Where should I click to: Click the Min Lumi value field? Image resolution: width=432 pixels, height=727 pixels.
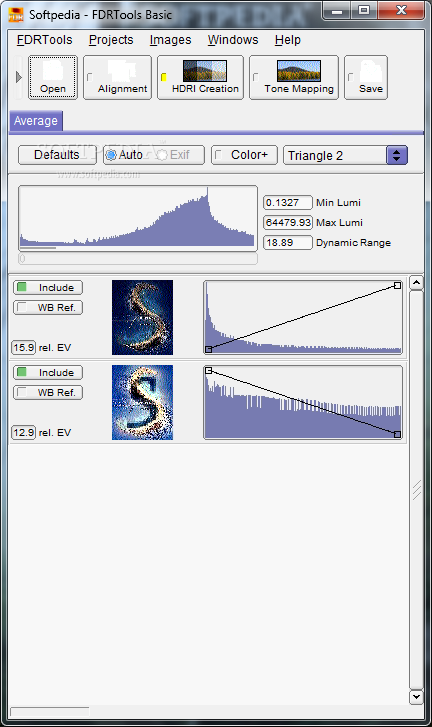[x=288, y=203]
